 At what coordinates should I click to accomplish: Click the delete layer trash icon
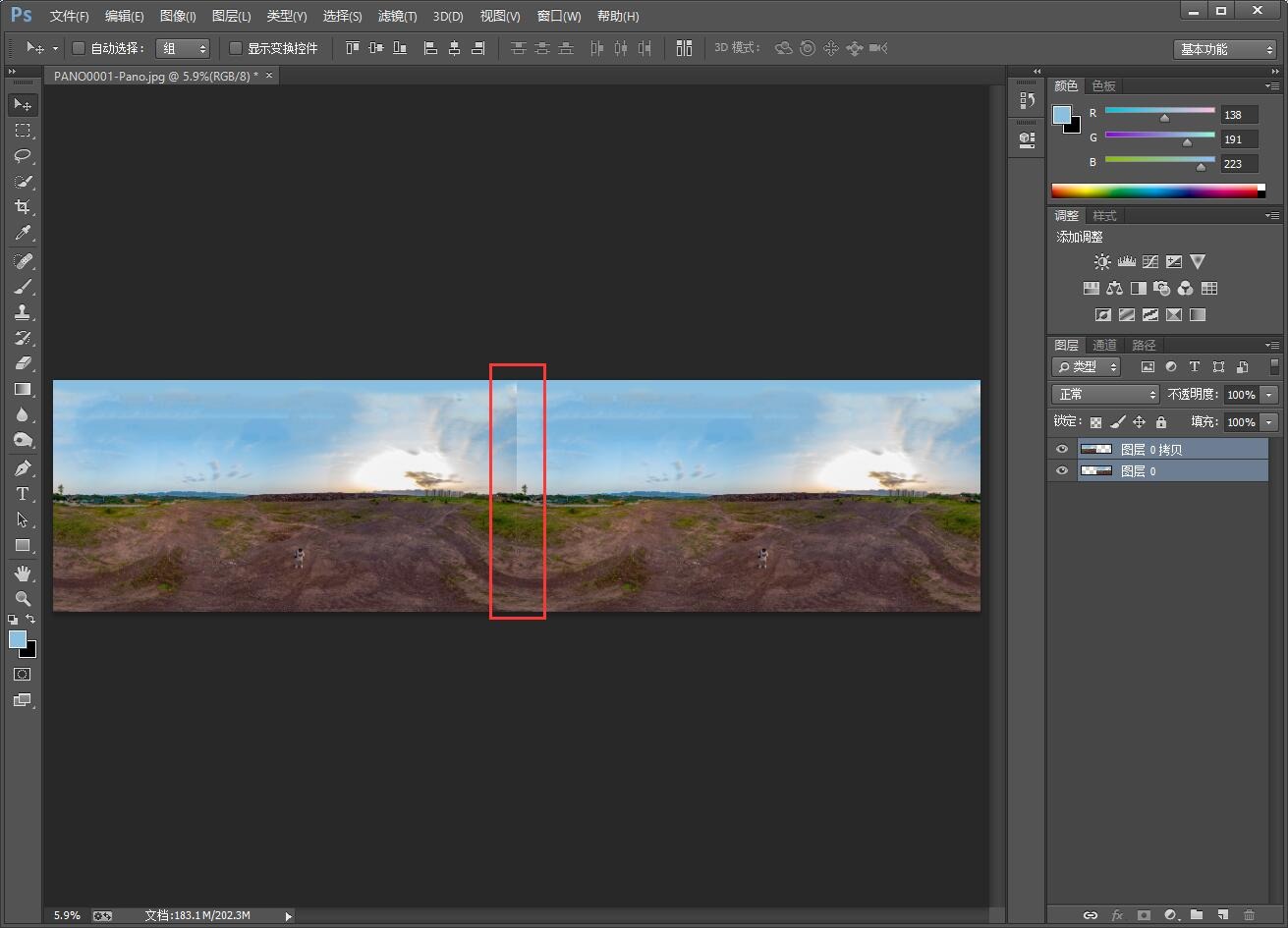click(1250, 915)
